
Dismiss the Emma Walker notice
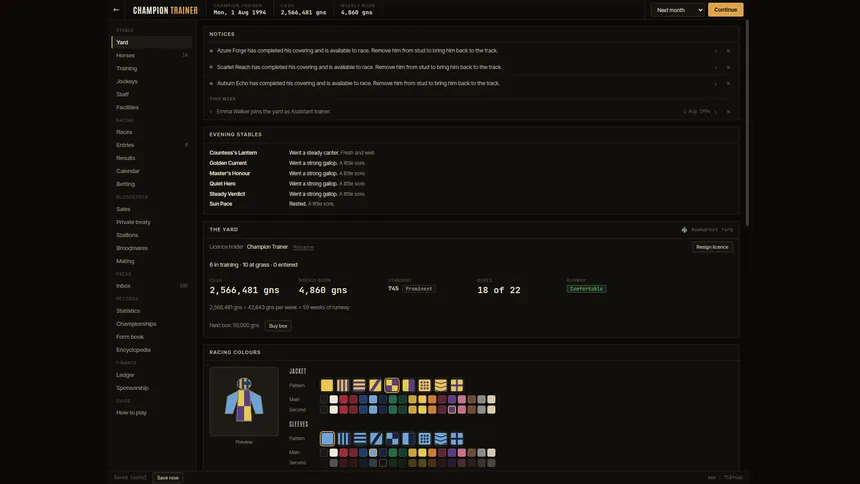click(x=728, y=112)
